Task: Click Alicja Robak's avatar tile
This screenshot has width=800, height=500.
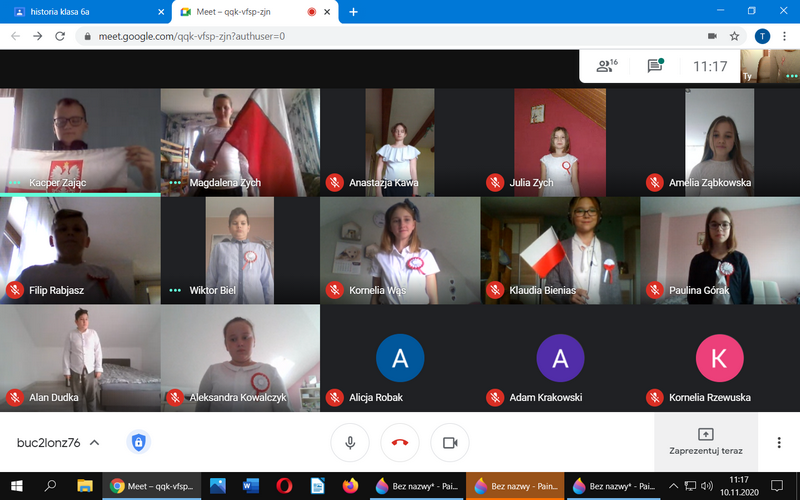Action: coord(400,358)
